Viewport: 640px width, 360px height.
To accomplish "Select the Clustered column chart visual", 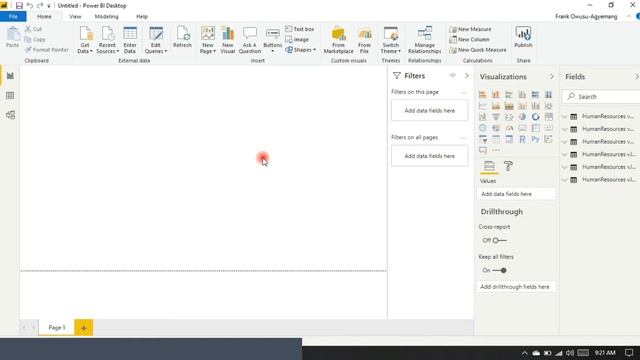I will pos(522,95).
